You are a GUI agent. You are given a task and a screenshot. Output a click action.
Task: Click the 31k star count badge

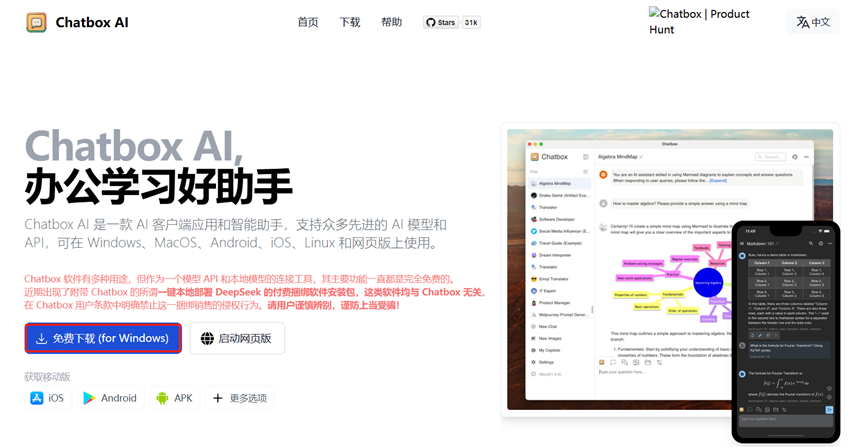click(x=471, y=23)
